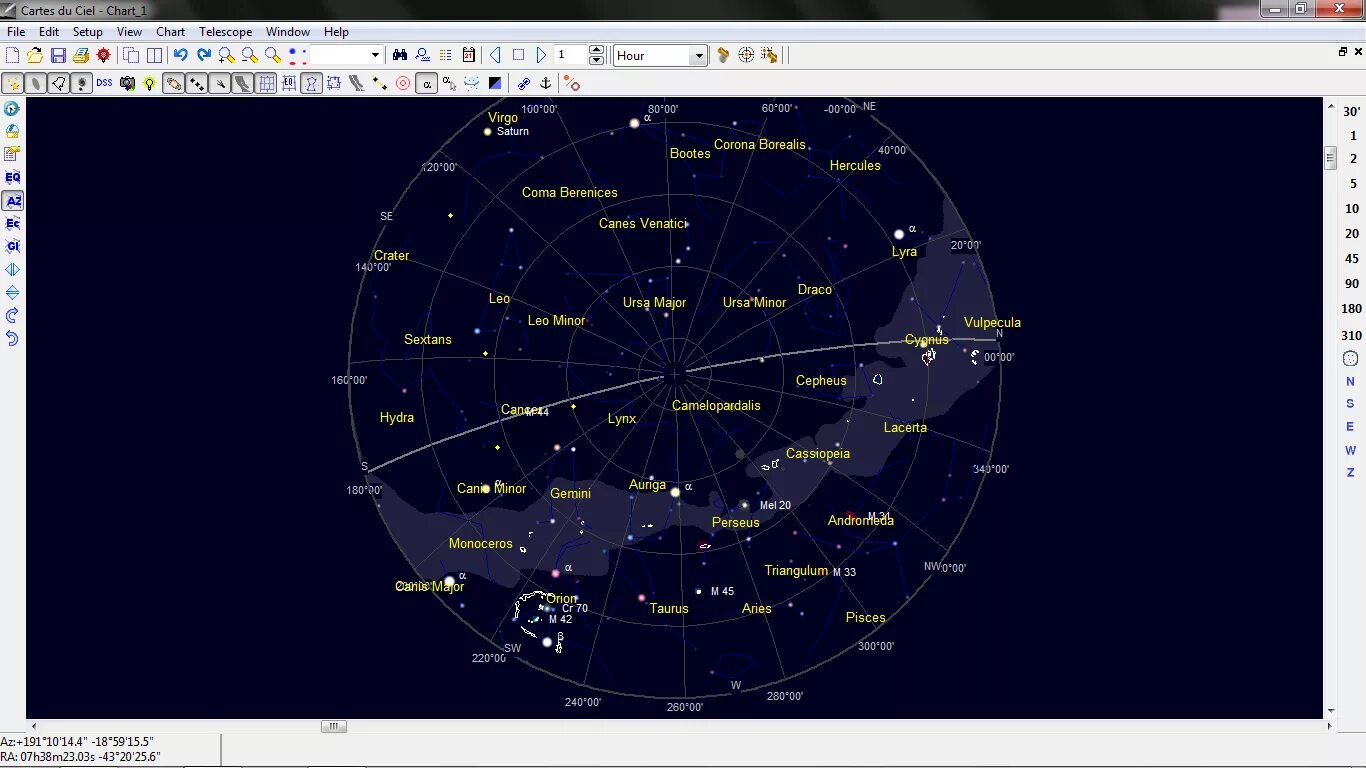Toggle night vision light bulb
Image resolution: width=1366 pixels, height=768 pixels.
[150, 83]
